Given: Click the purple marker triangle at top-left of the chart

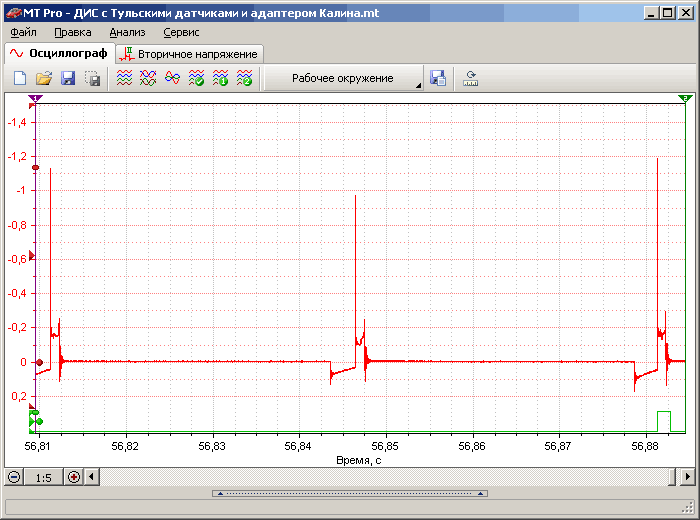Looking at the screenshot, I should click(x=35, y=99).
